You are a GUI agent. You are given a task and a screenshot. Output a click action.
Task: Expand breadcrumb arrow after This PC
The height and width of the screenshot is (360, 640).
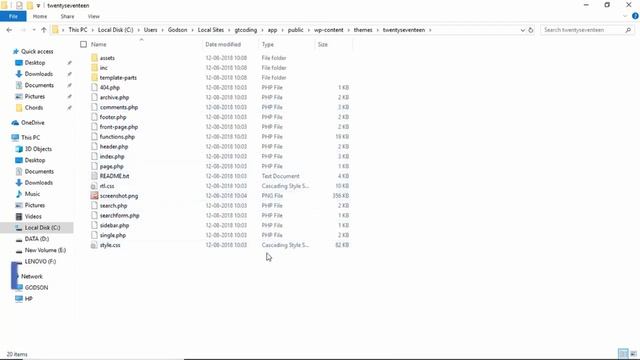[x=92, y=30]
